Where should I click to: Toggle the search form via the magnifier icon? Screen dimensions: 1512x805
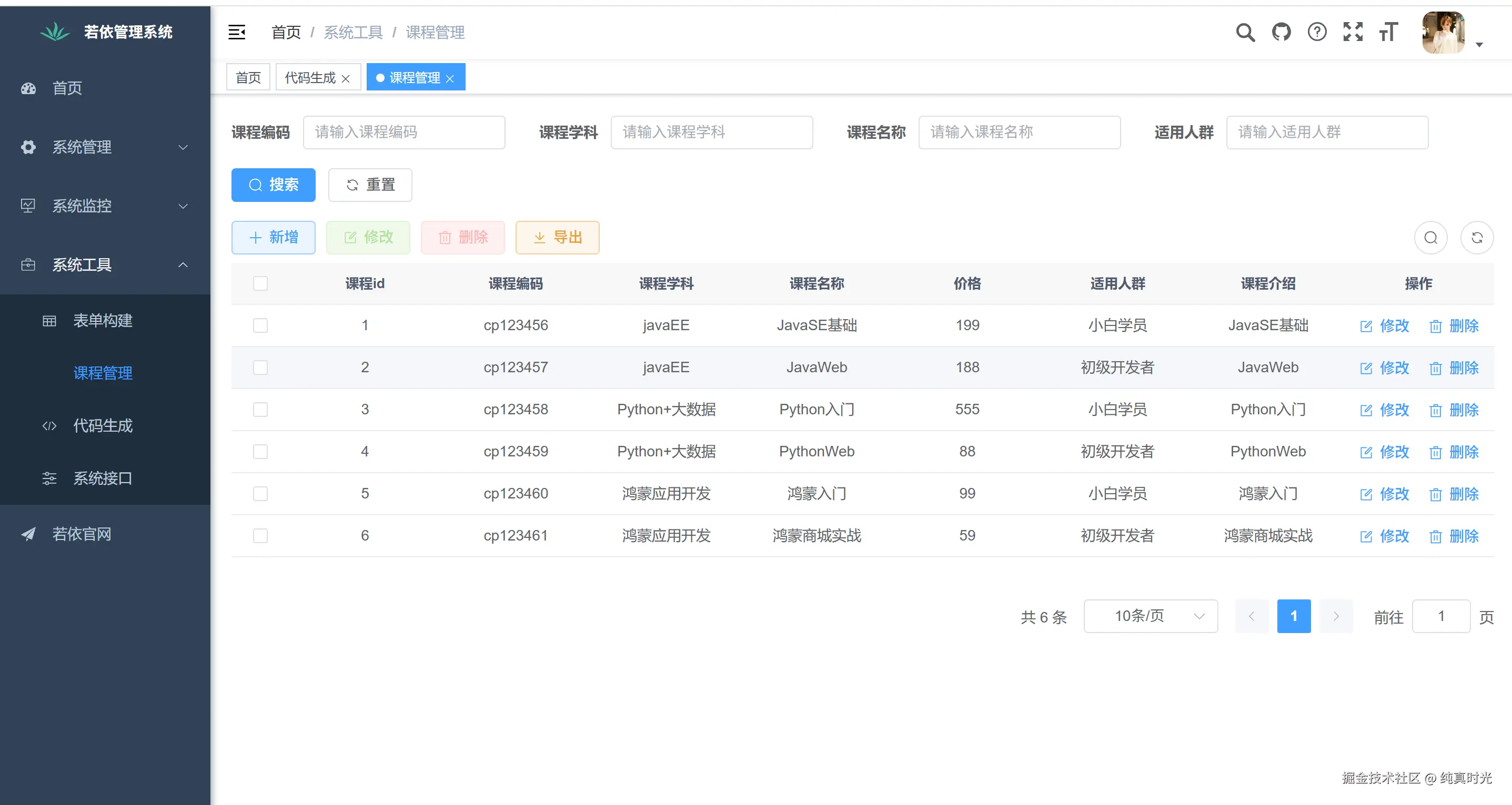tap(1430, 238)
